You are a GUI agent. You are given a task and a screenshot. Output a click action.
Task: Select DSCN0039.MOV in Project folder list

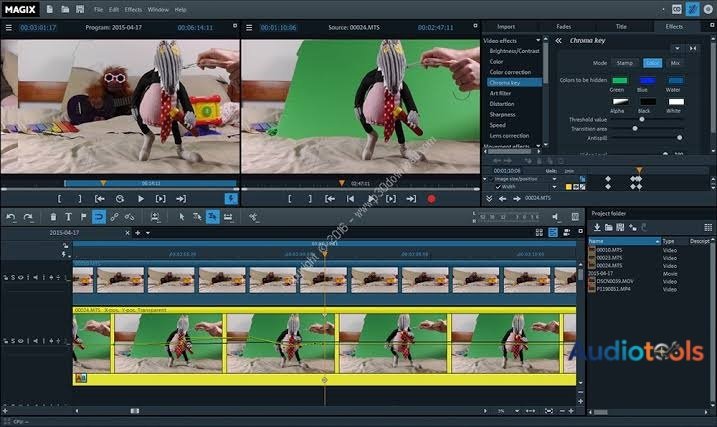(615, 282)
